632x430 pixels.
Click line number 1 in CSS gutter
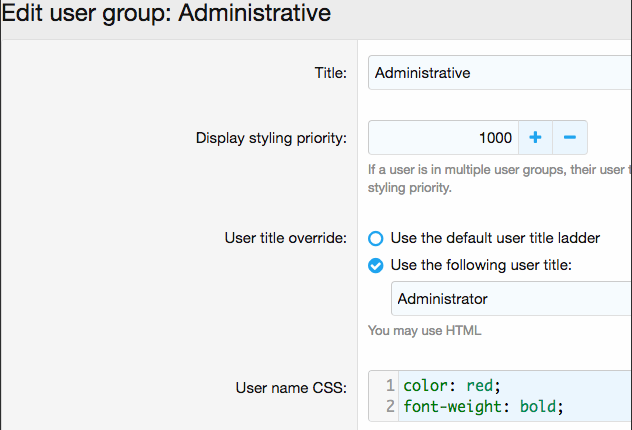coord(389,385)
